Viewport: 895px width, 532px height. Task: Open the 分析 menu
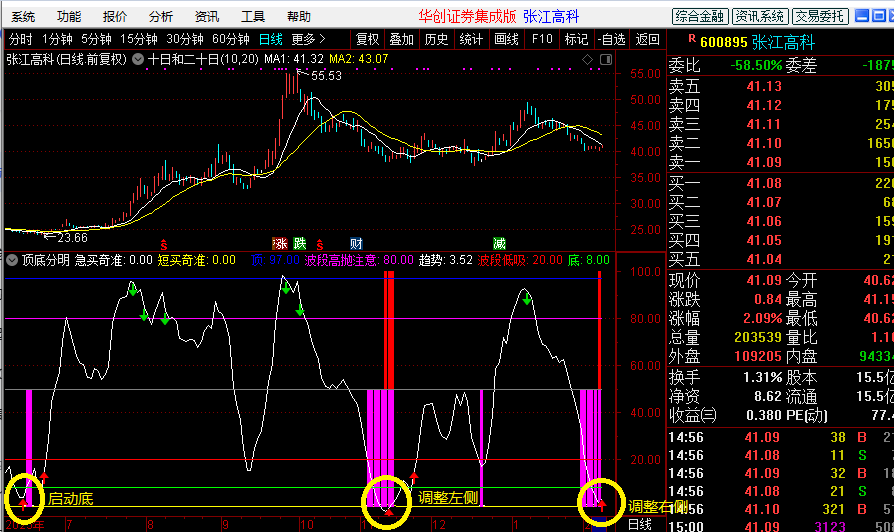160,17
